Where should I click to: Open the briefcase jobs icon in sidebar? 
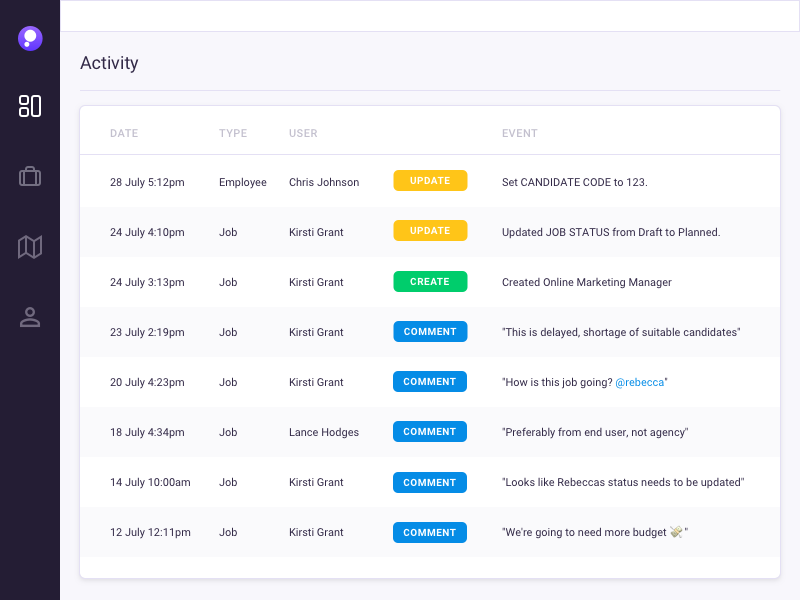30,177
